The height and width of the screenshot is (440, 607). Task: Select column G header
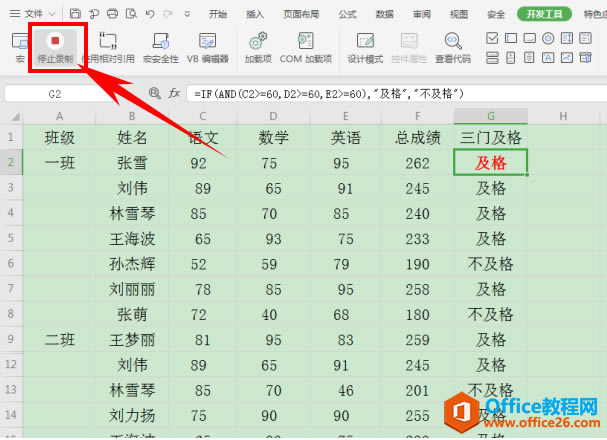coord(490,116)
